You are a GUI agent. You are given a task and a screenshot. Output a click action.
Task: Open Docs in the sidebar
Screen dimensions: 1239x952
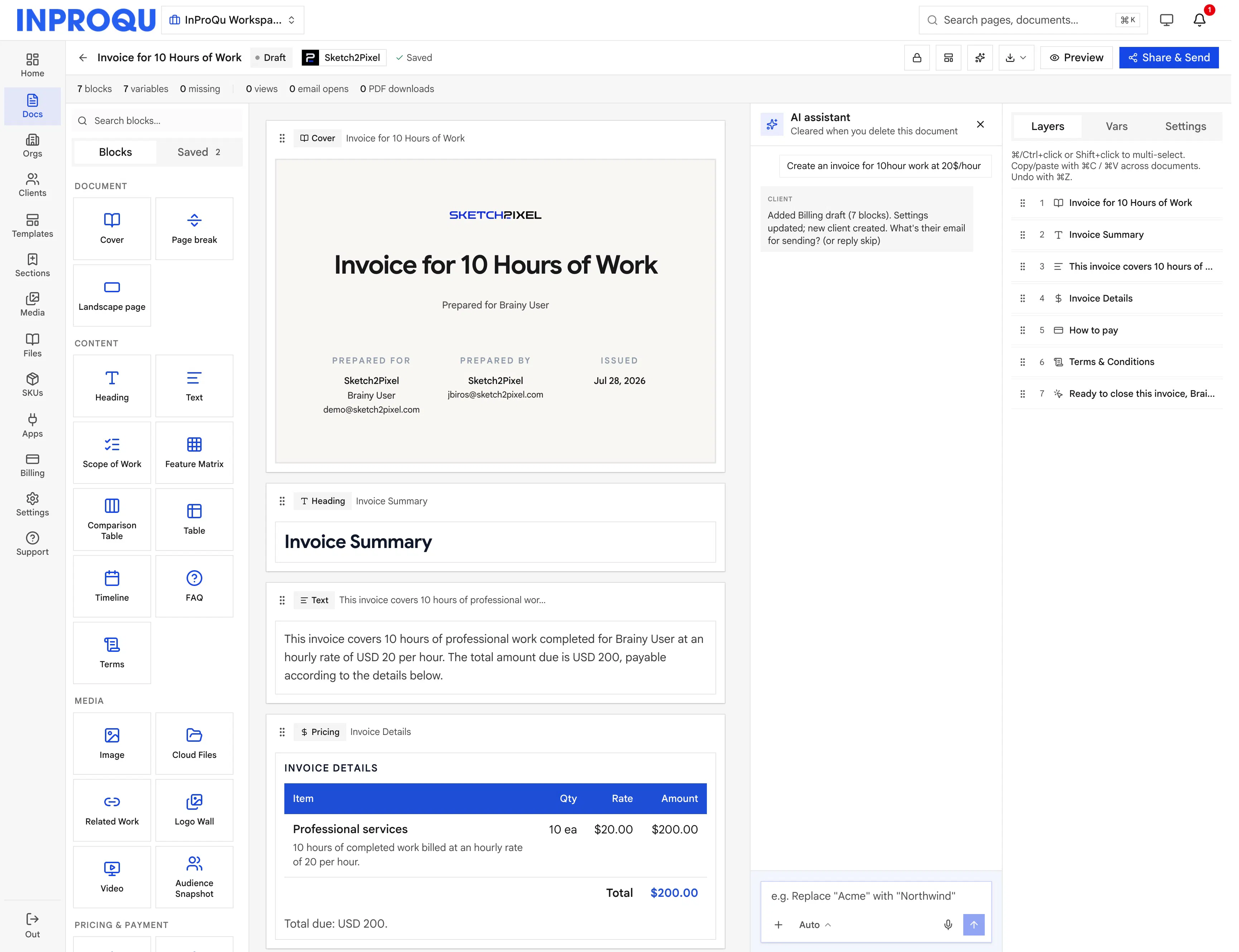tap(32, 106)
